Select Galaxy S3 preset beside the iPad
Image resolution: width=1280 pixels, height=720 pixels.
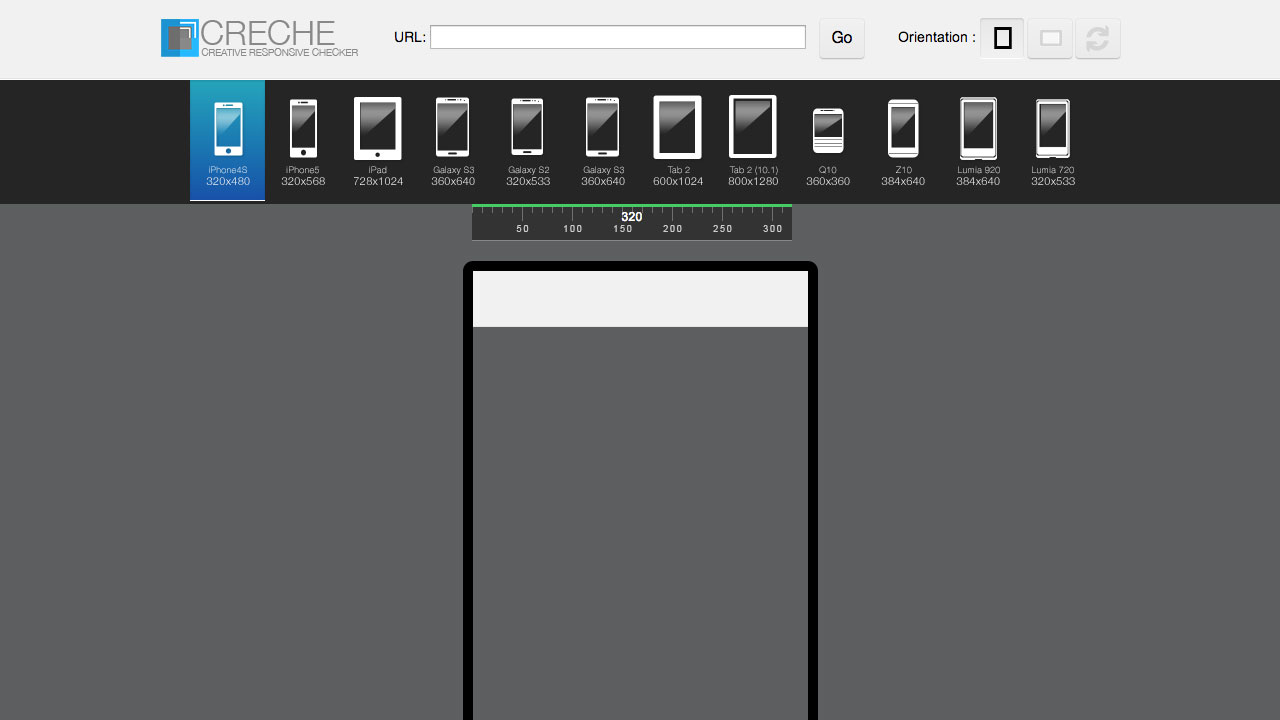click(453, 141)
